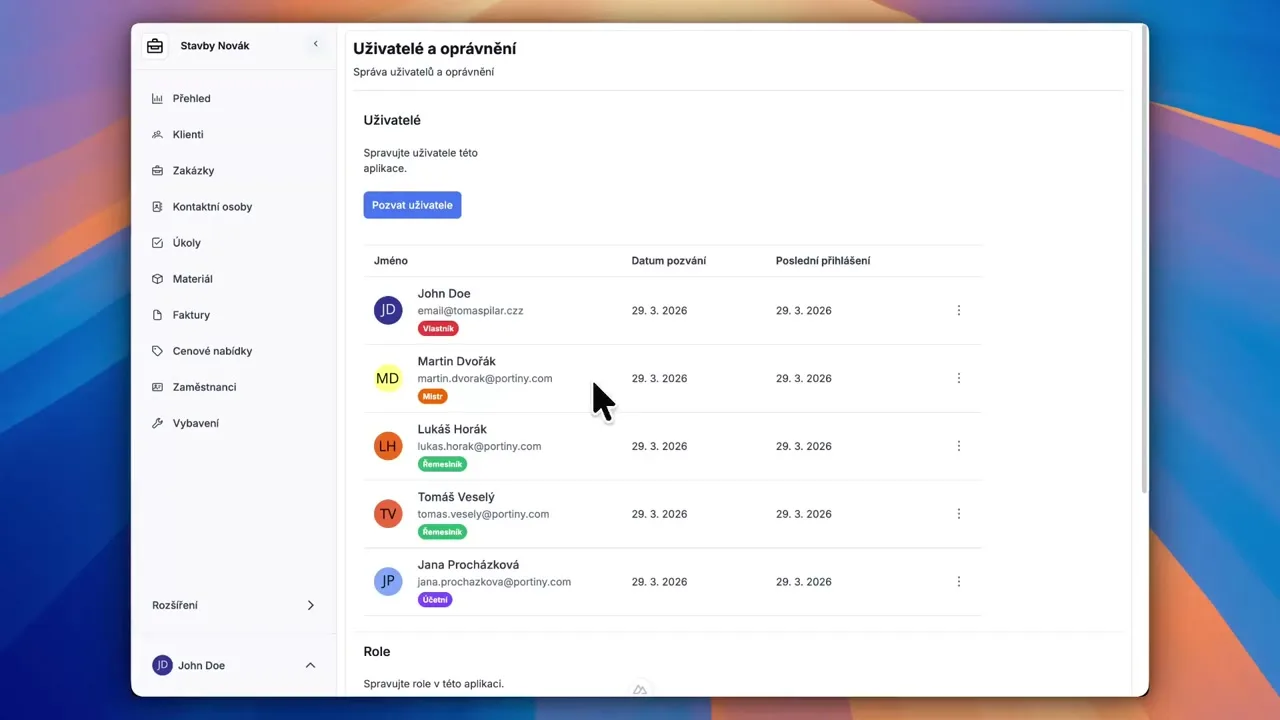Open Kontaktní osoby via its contact icon

[159, 206]
